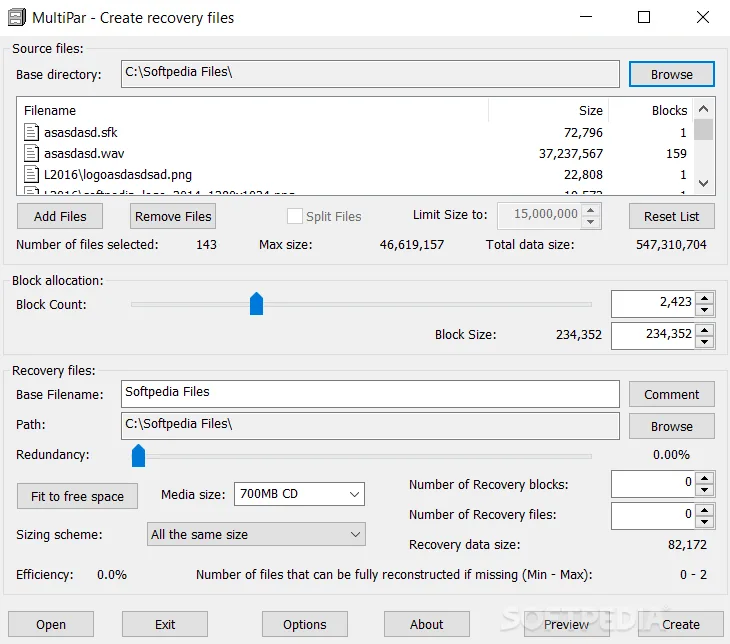Click the Remove Files button
730x644 pixels.
pos(173,217)
